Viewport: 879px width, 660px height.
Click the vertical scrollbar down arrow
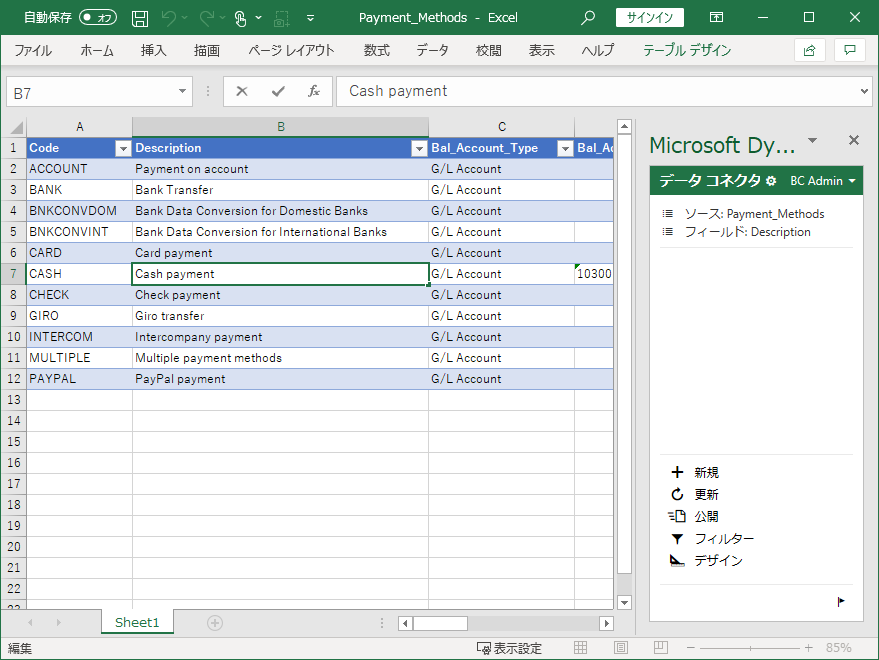pos(624,602)
